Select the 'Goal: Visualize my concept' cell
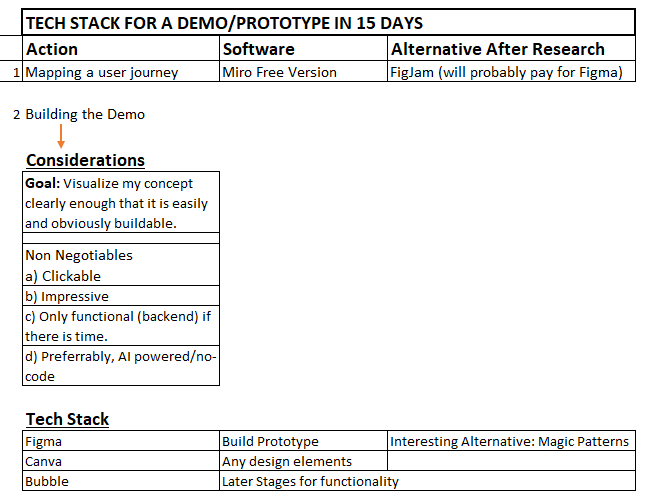Screen dimensions: 650x504 pyautogui.click(x=121, y=202)
